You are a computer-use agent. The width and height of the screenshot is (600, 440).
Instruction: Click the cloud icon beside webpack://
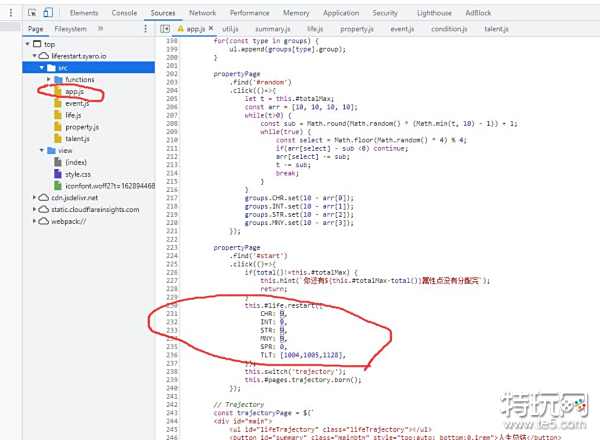coord(44,221)
